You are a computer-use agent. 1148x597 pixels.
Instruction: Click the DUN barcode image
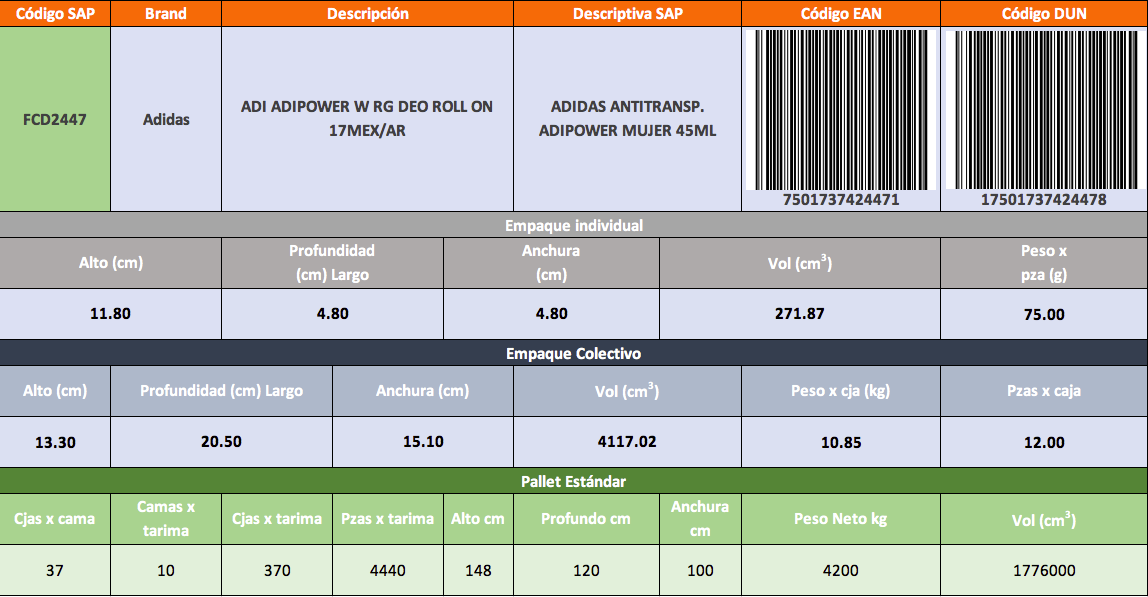(x=1043, y=110)
